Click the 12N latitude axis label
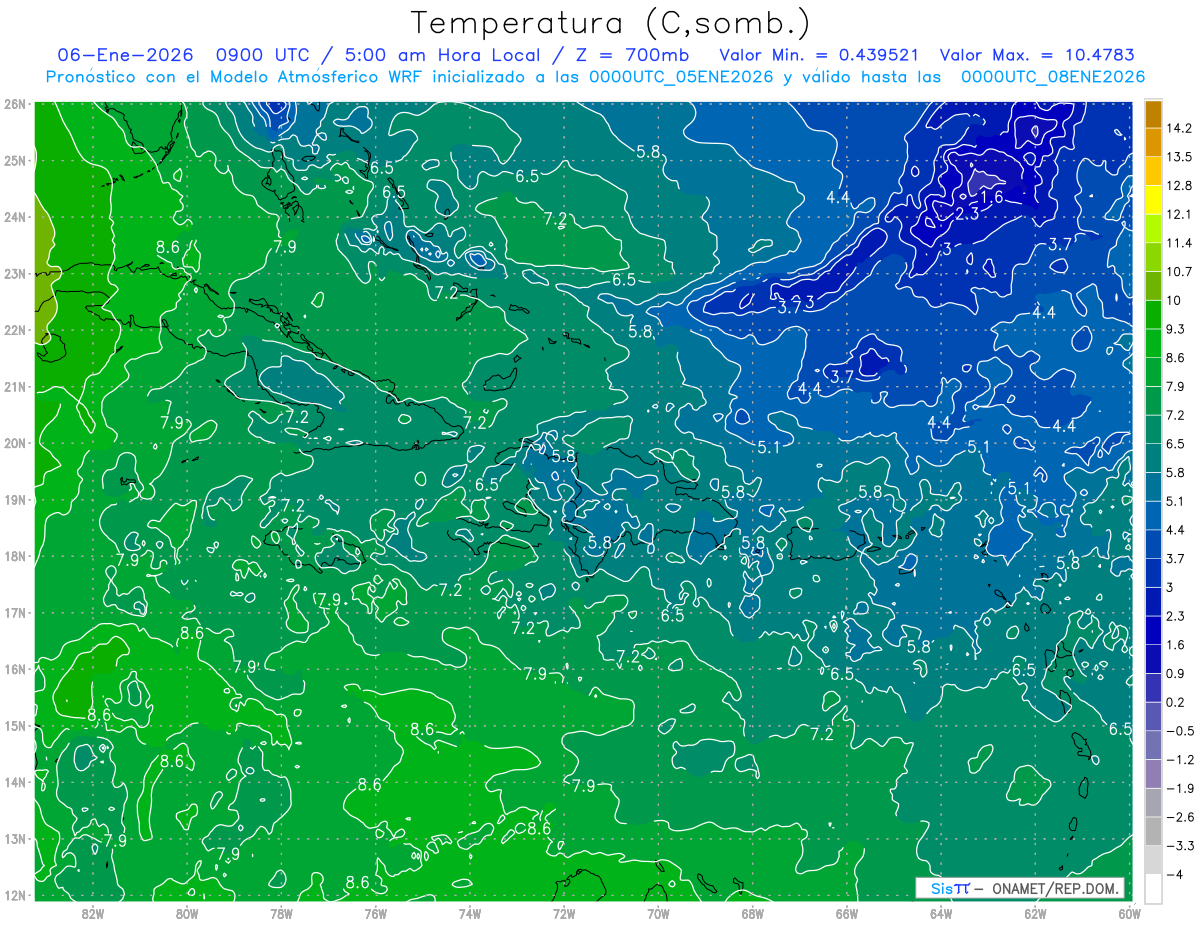This screenshot has height=927, width=1200. (14, 895)
